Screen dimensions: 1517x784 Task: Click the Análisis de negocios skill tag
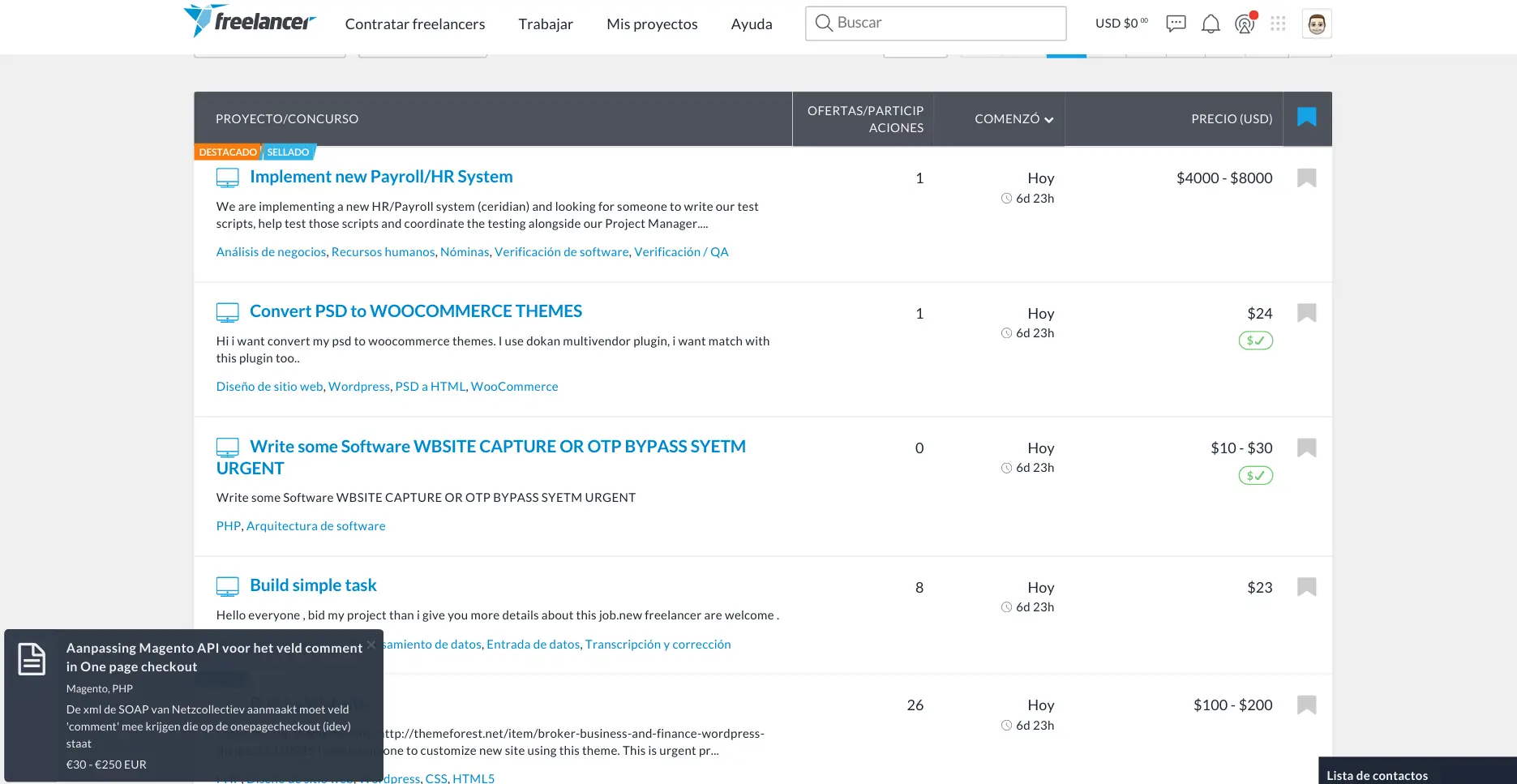pos(271,252)
